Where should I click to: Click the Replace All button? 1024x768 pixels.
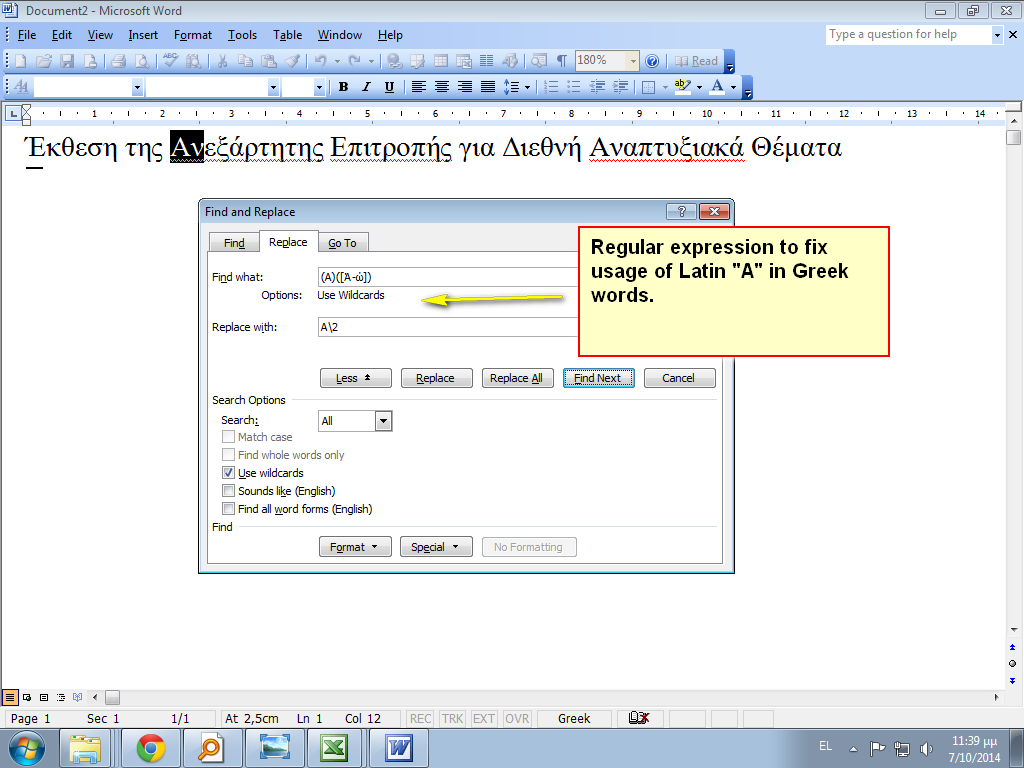[517, 378]
